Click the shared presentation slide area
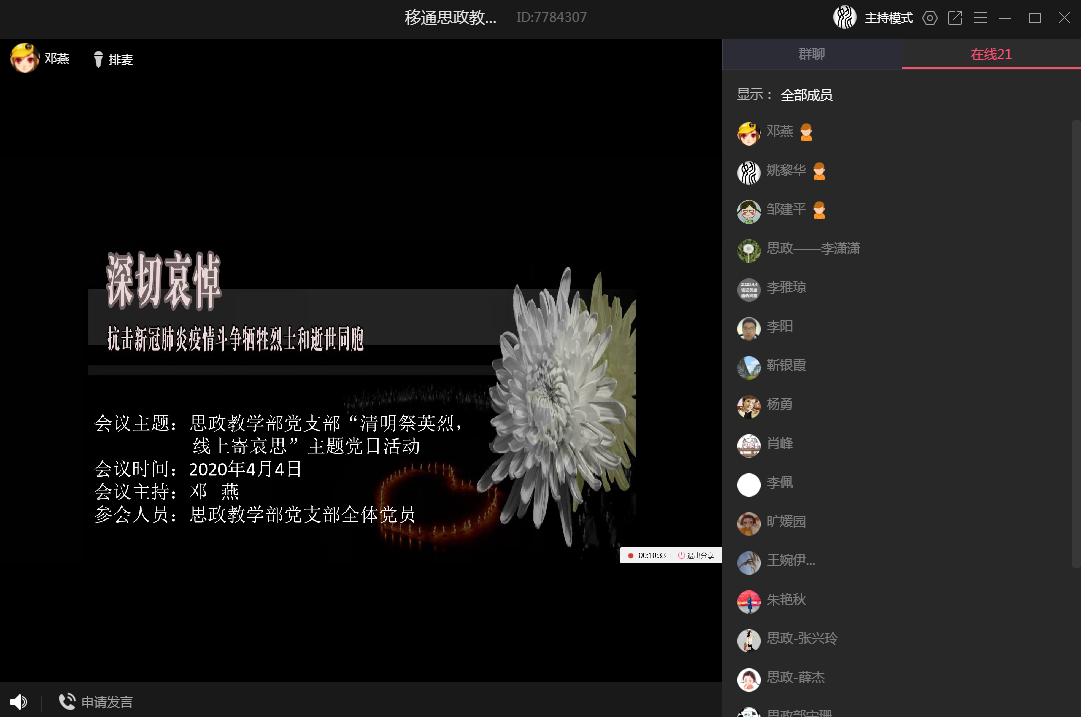Viewport: 1081px width, 717px height. pos(360,400)
